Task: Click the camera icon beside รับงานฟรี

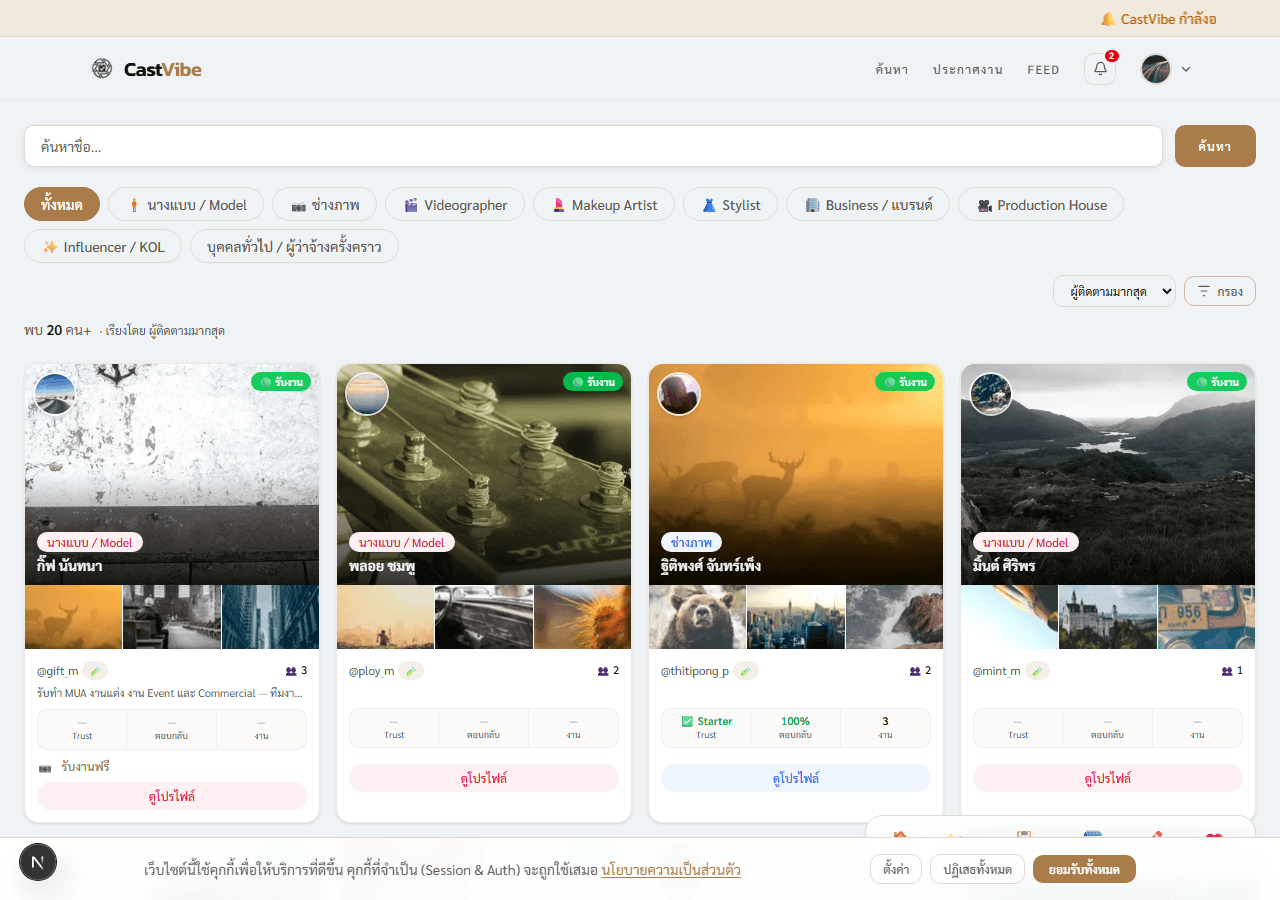Action: coord(45,767)
